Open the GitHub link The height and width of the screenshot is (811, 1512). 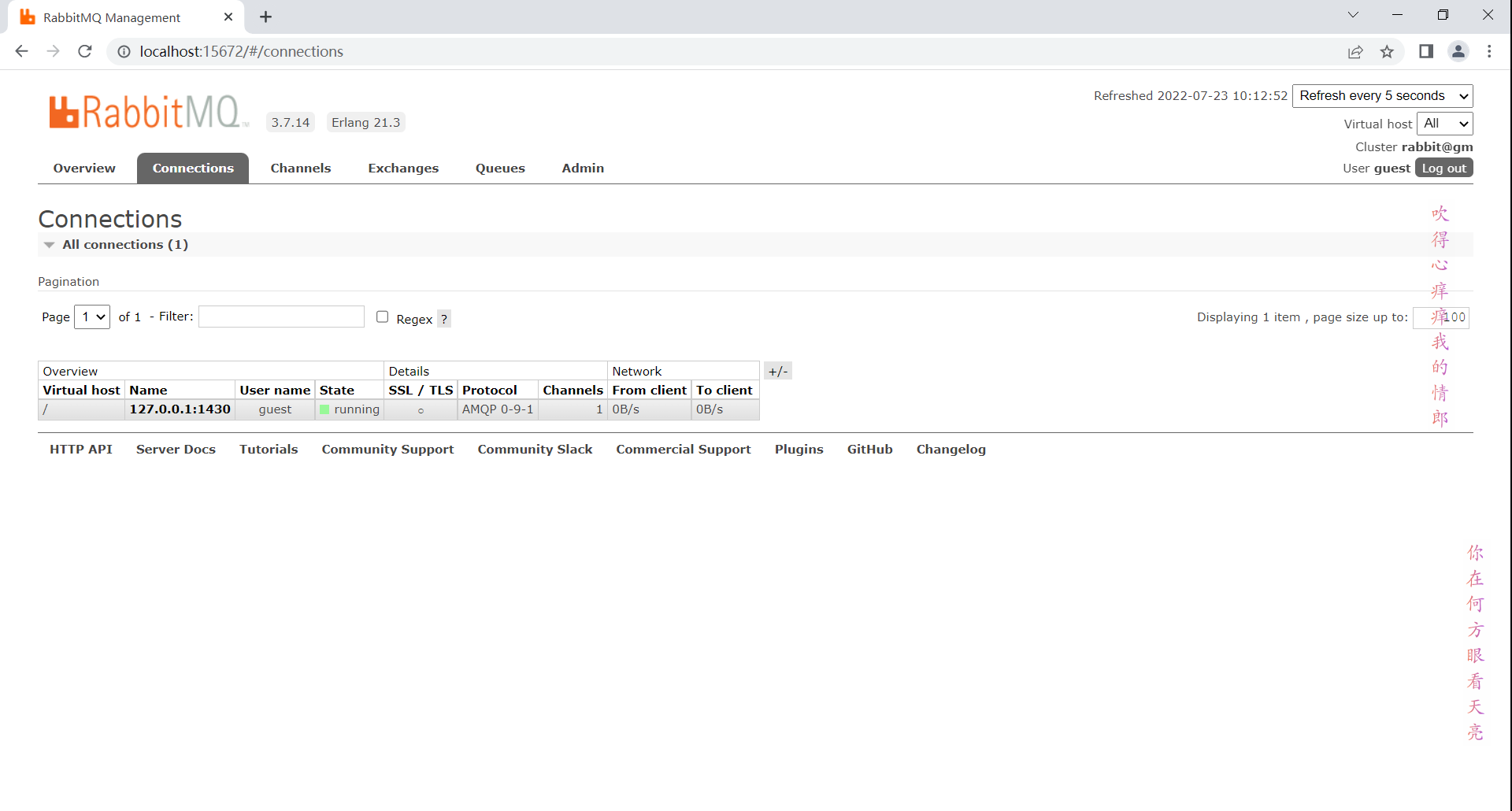[x=869, y=449]
